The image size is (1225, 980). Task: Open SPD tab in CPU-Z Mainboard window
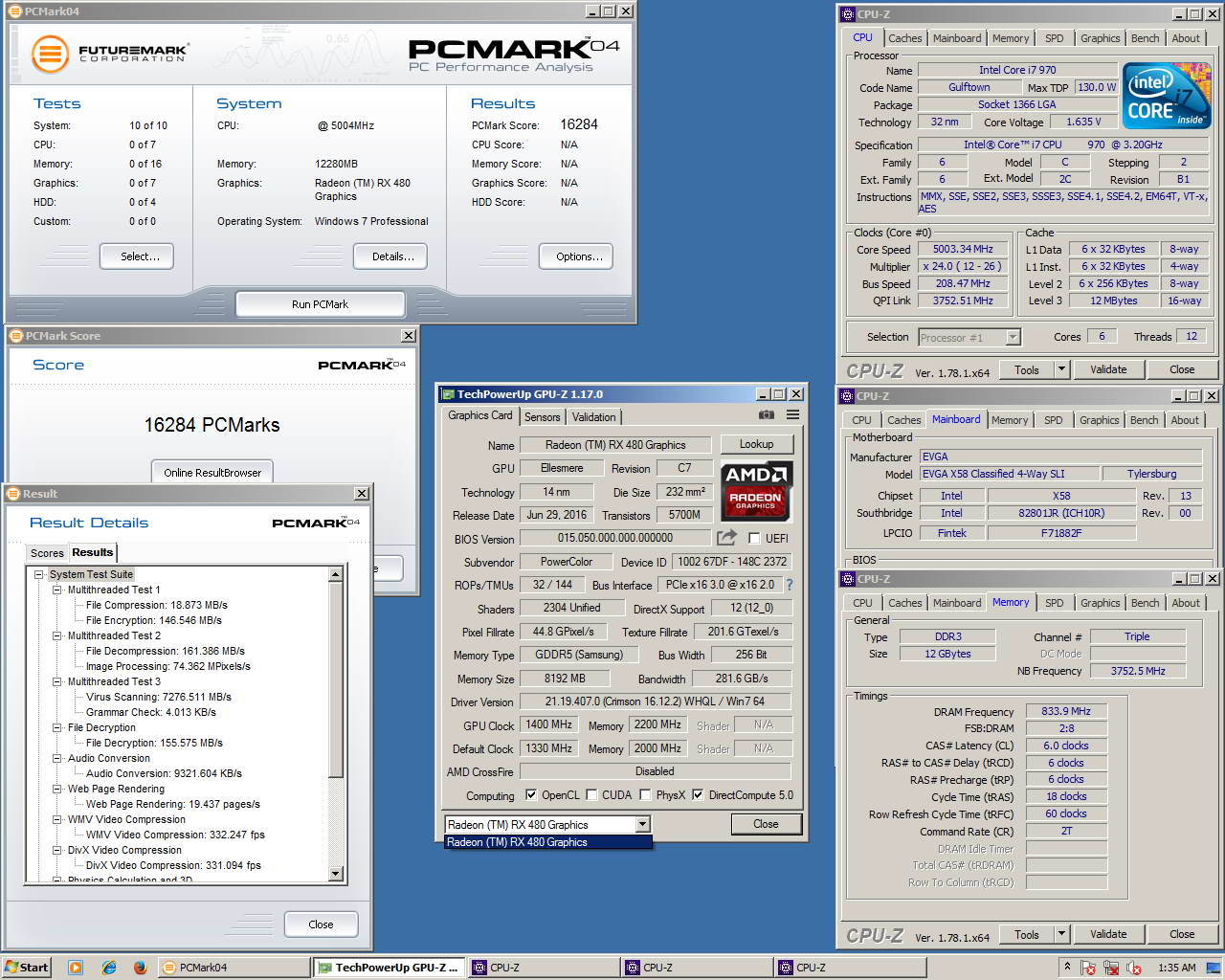(x=1053, y=420)
